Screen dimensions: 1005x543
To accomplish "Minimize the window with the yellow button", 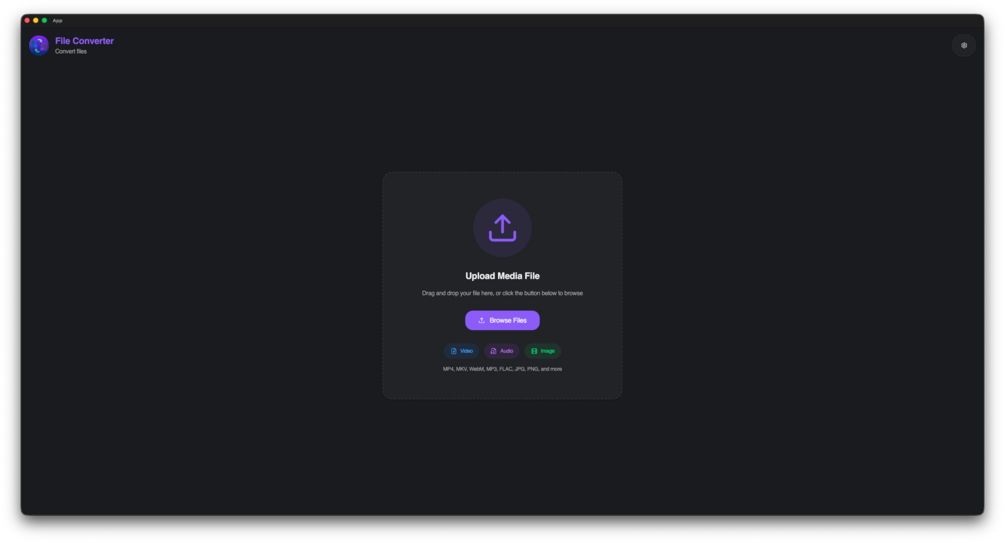I will pos(36,21).
